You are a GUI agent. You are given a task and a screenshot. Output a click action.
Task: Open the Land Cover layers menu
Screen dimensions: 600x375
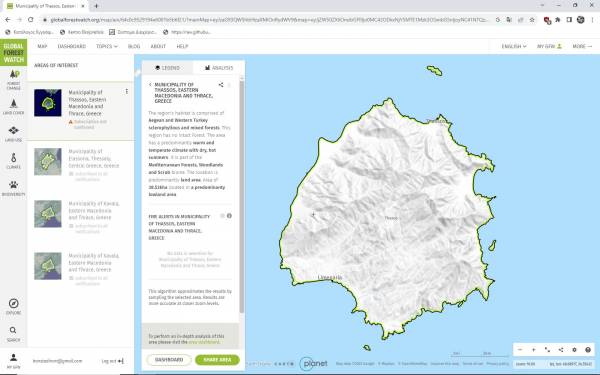(13, 107)
